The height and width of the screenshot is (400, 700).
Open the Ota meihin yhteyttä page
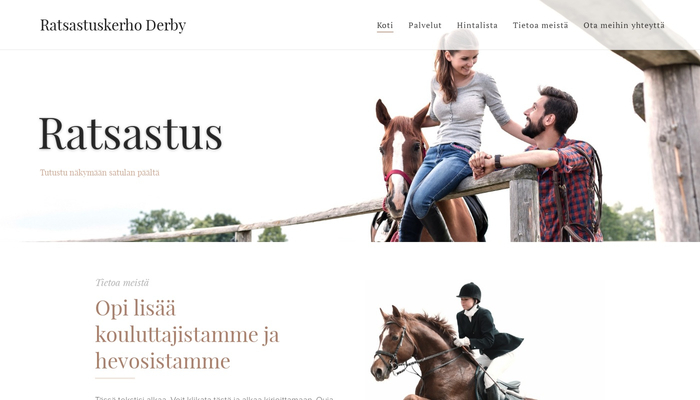(624, 25)
